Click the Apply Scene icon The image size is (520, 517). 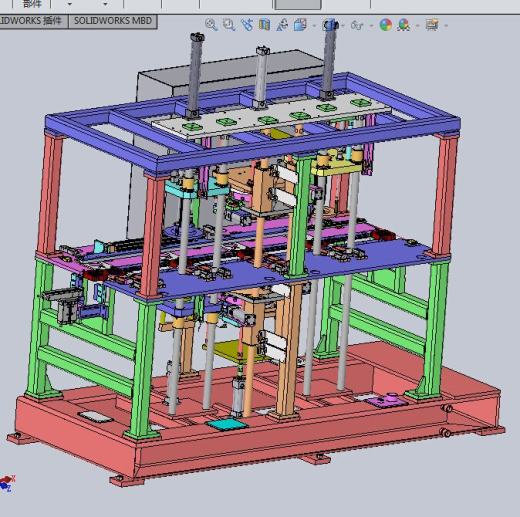tap(403, 25)
